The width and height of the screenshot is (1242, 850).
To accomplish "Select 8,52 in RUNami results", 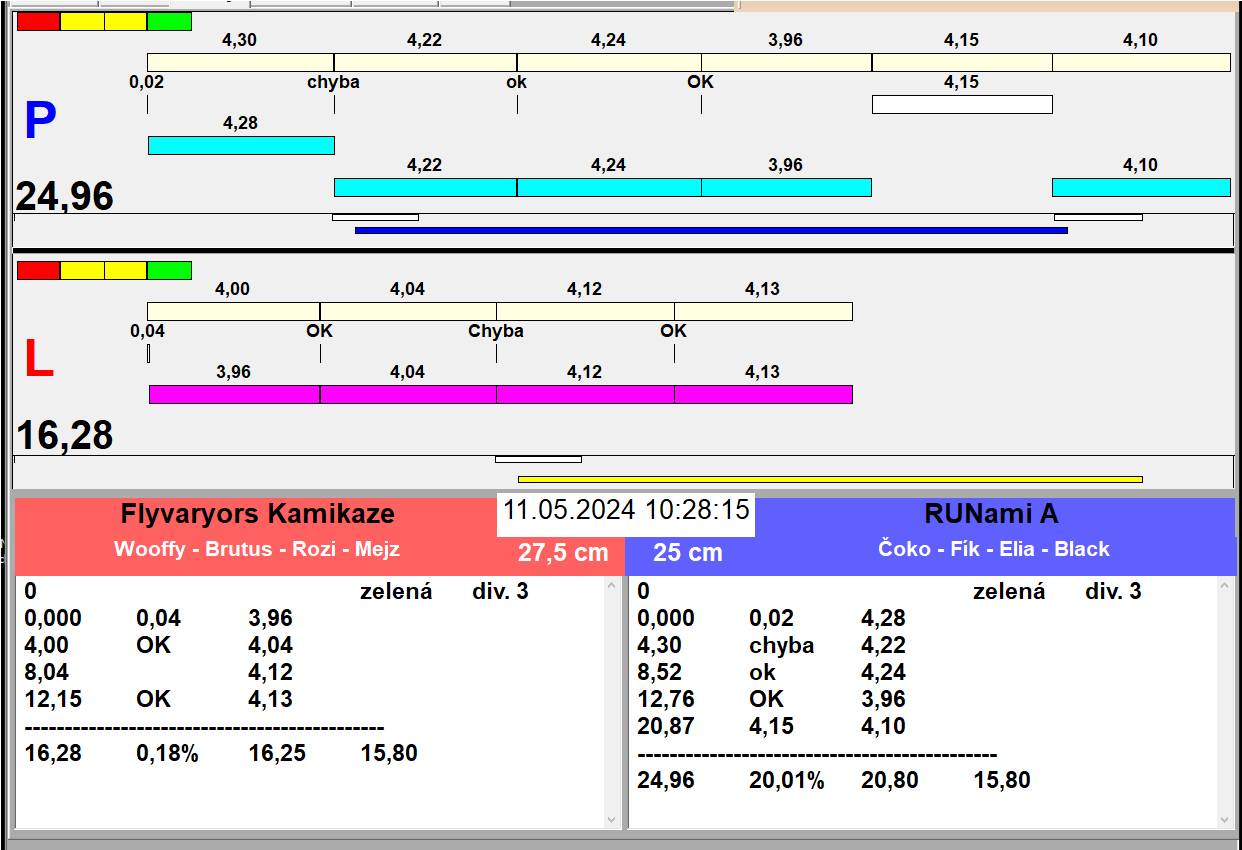I will click(x=660, y=672).
